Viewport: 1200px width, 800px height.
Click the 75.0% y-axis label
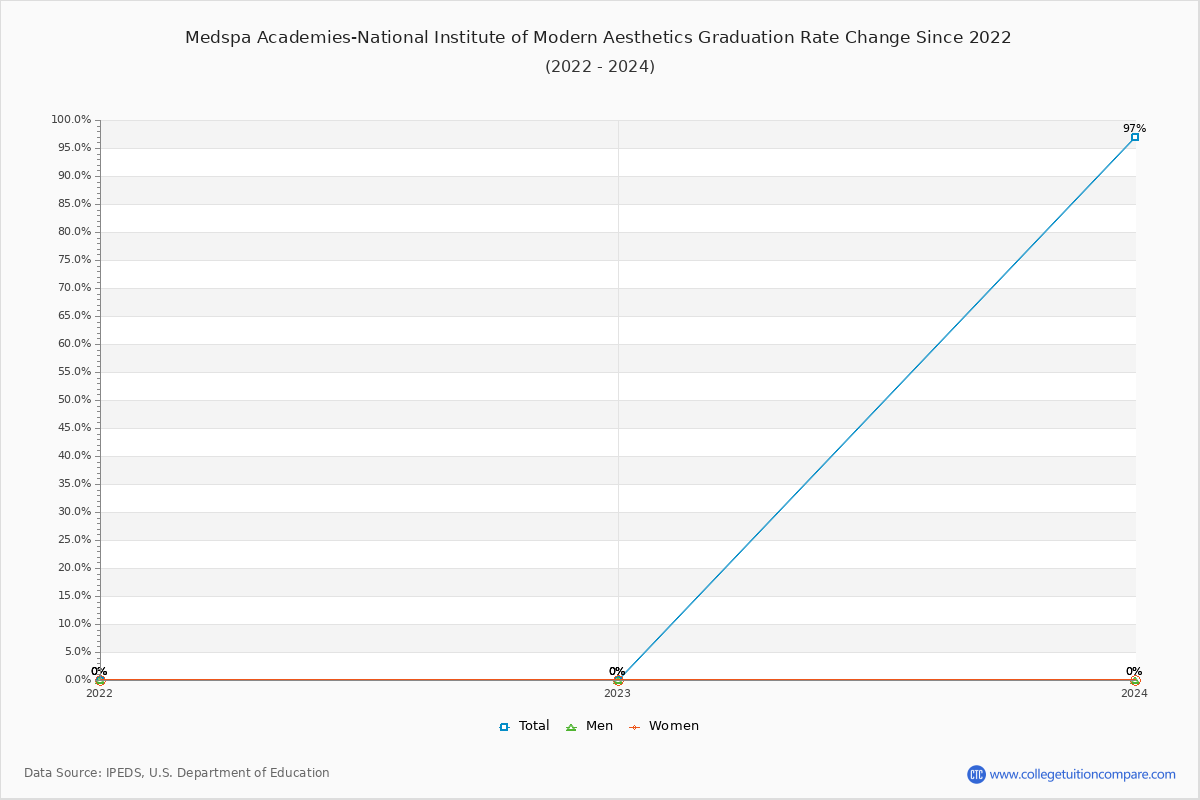(74, 260)
